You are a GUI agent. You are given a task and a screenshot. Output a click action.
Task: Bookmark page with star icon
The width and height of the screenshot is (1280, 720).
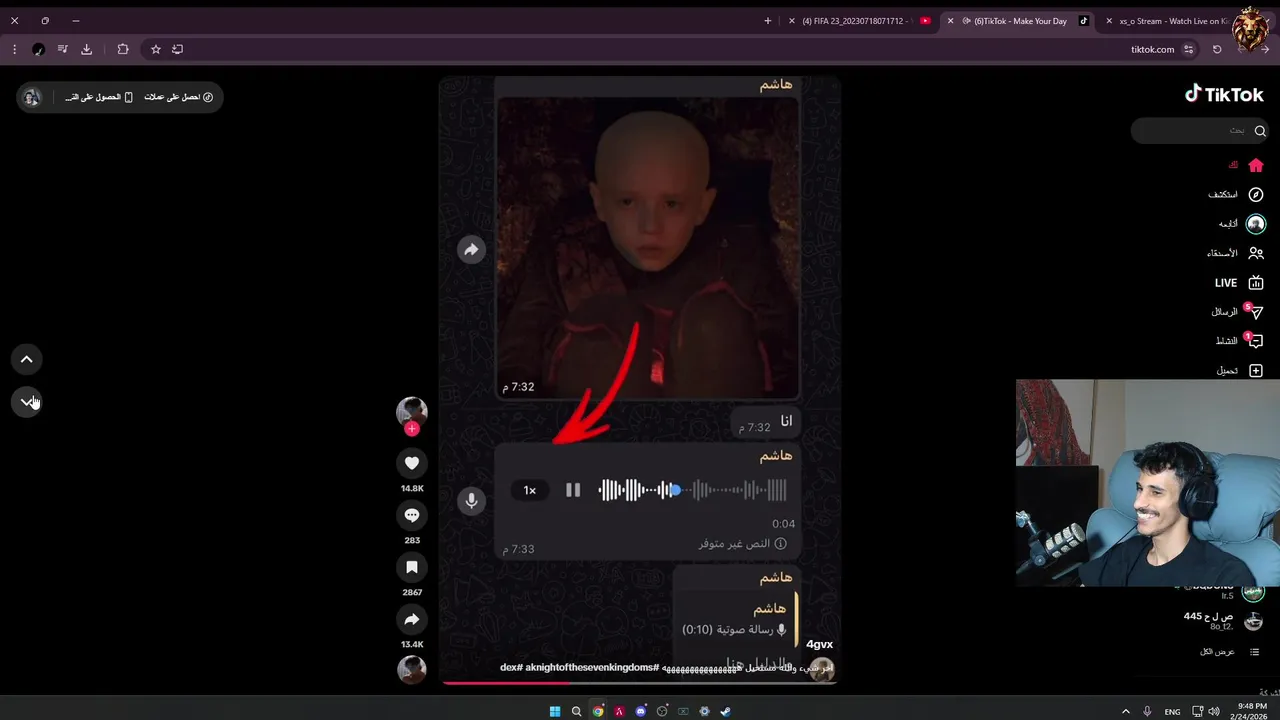(156, 49)
